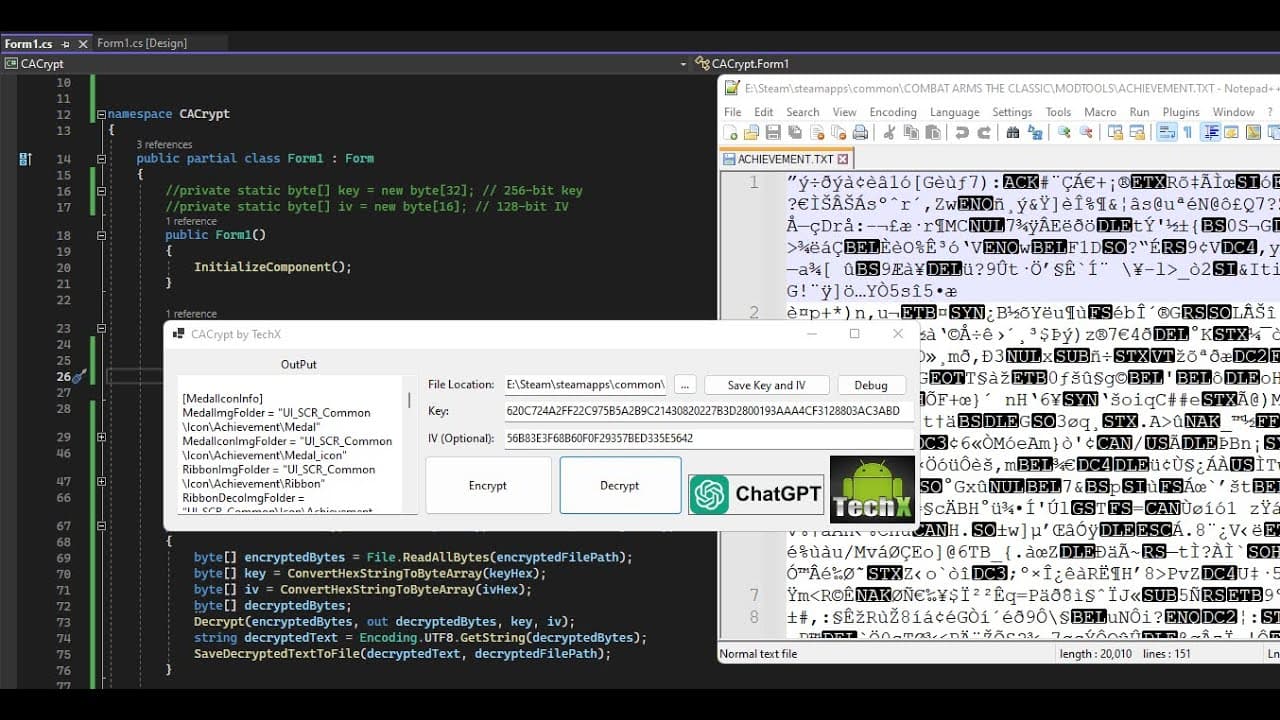Click the Debug button in CACrypt
Image resolution: width=1280 pixels, height=720 pixels.
point(871,385)
